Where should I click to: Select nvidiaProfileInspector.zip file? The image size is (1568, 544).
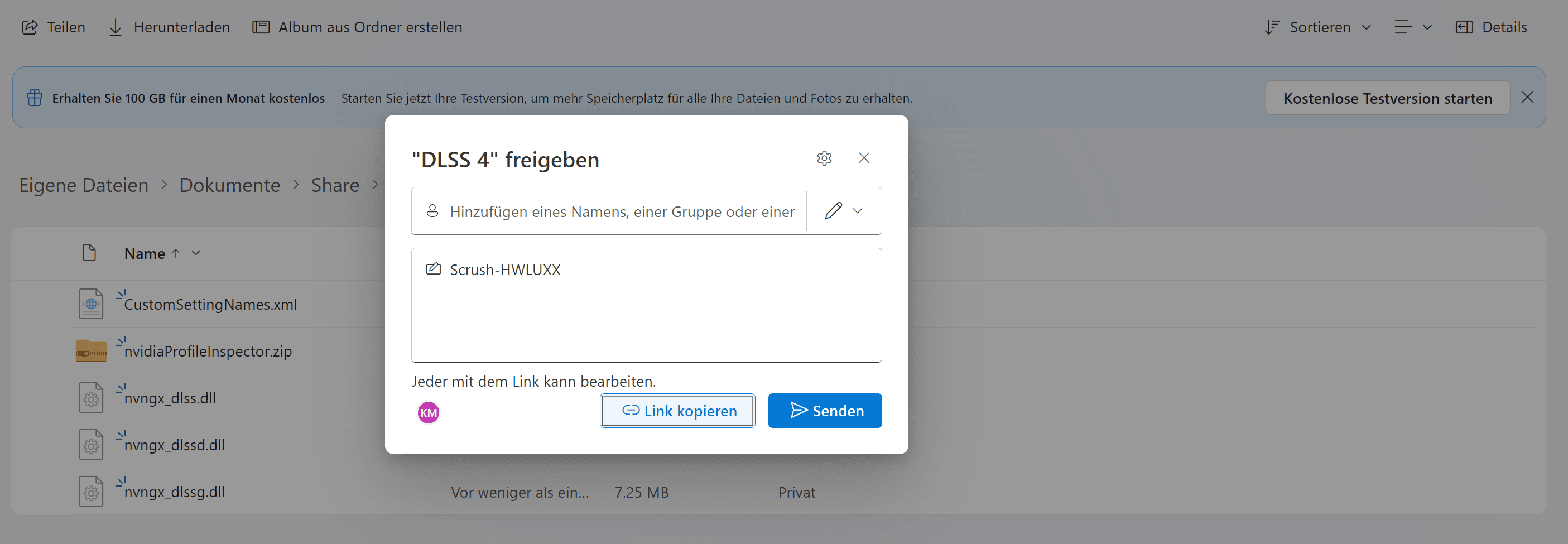pyautogui.click(x=208, y=351)
